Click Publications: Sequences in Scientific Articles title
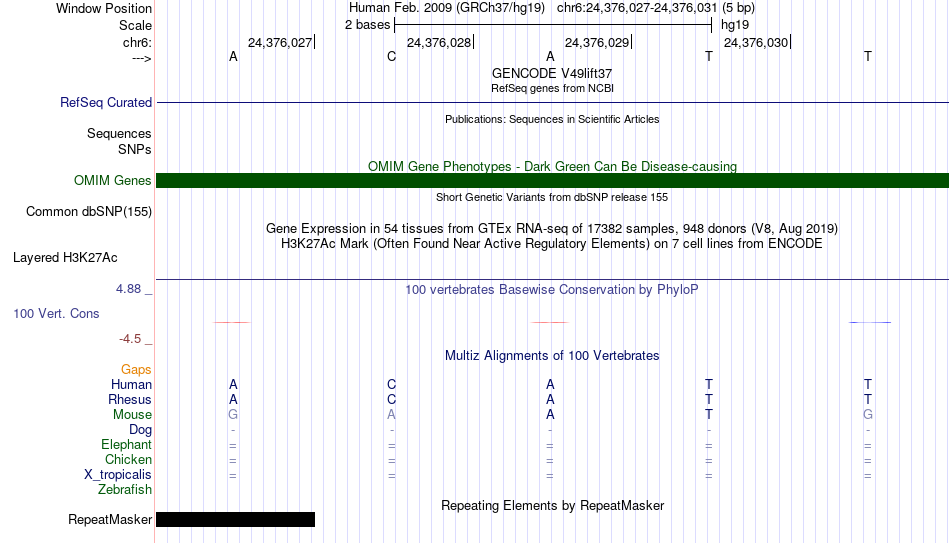 (552, 119)
